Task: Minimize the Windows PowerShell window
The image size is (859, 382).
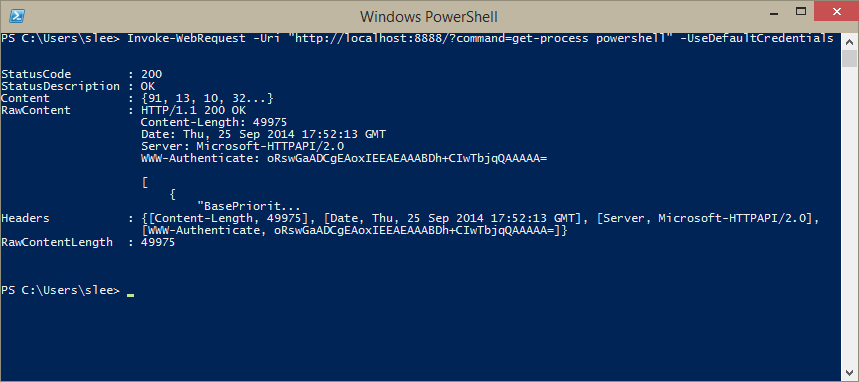Action: (770, 12)
